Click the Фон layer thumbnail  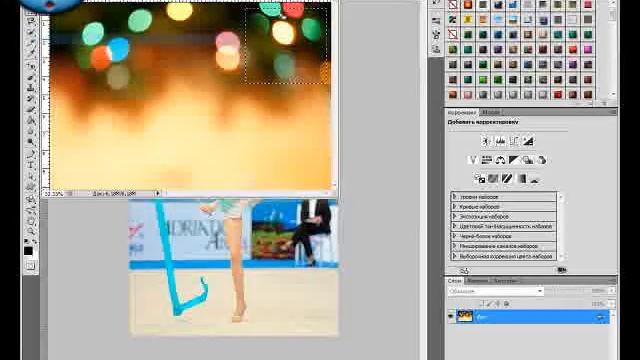pos(464,316)
